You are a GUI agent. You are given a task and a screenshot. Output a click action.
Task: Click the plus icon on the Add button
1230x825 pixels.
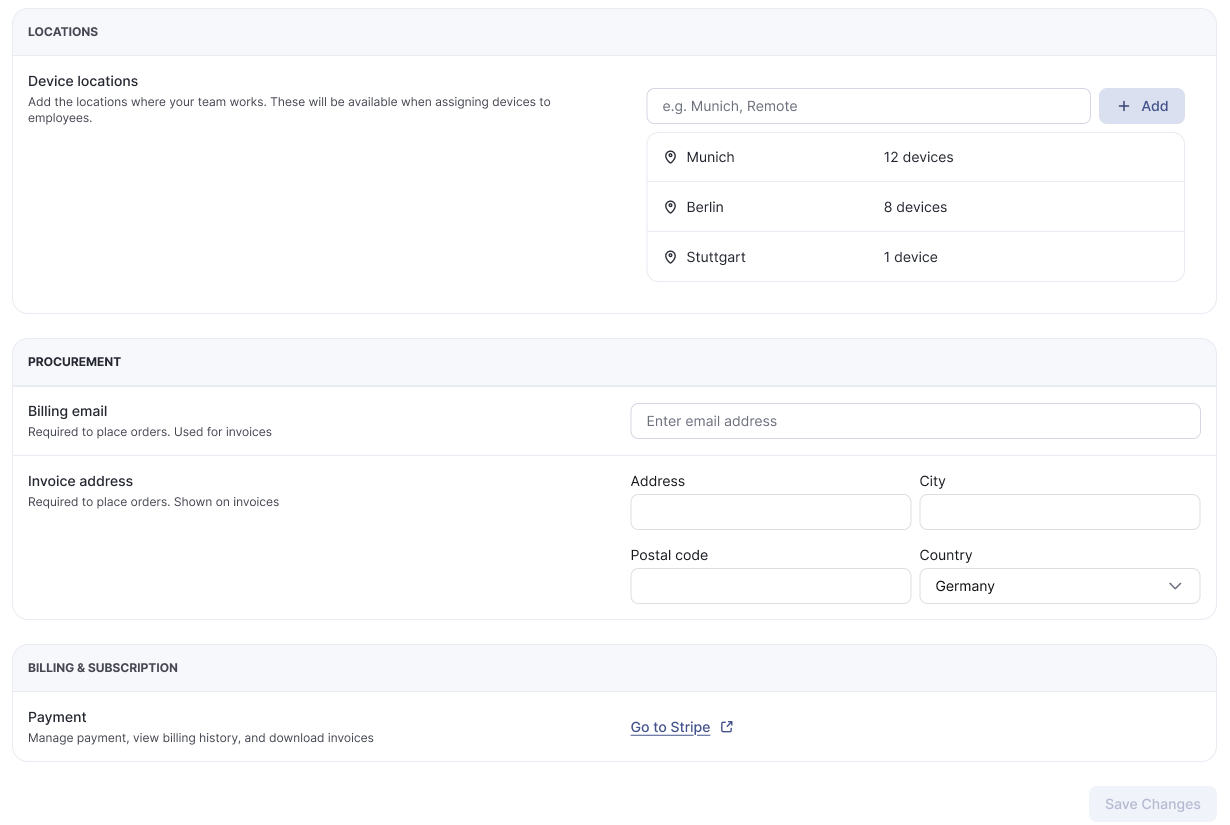click(1124, 106)
